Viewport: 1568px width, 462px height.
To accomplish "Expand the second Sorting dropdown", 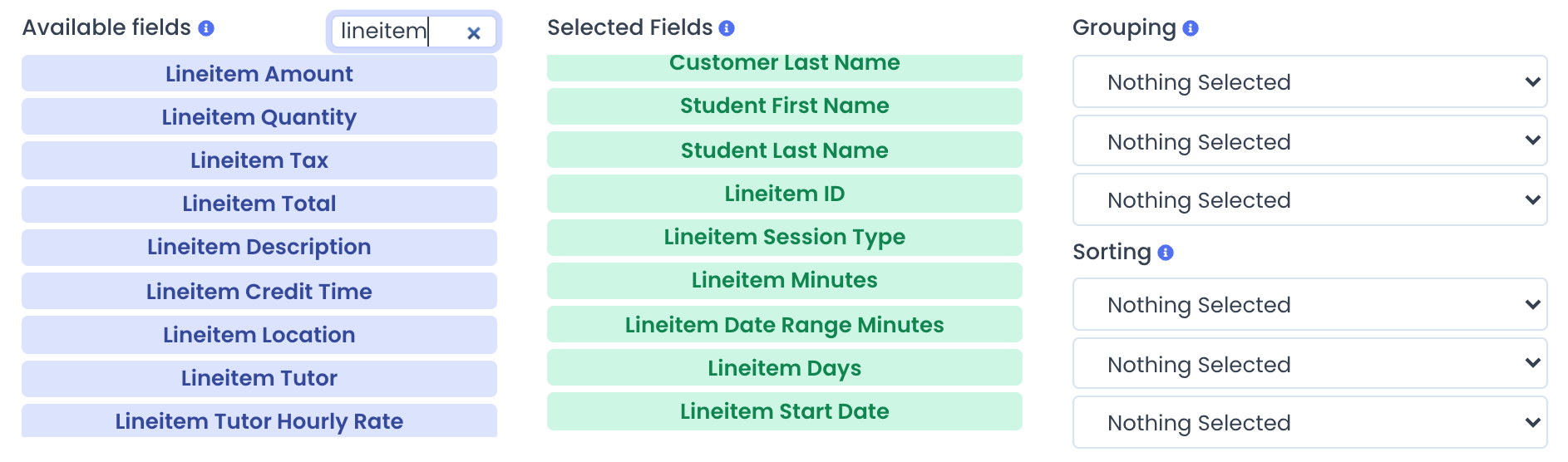I will pos(1309,364).
